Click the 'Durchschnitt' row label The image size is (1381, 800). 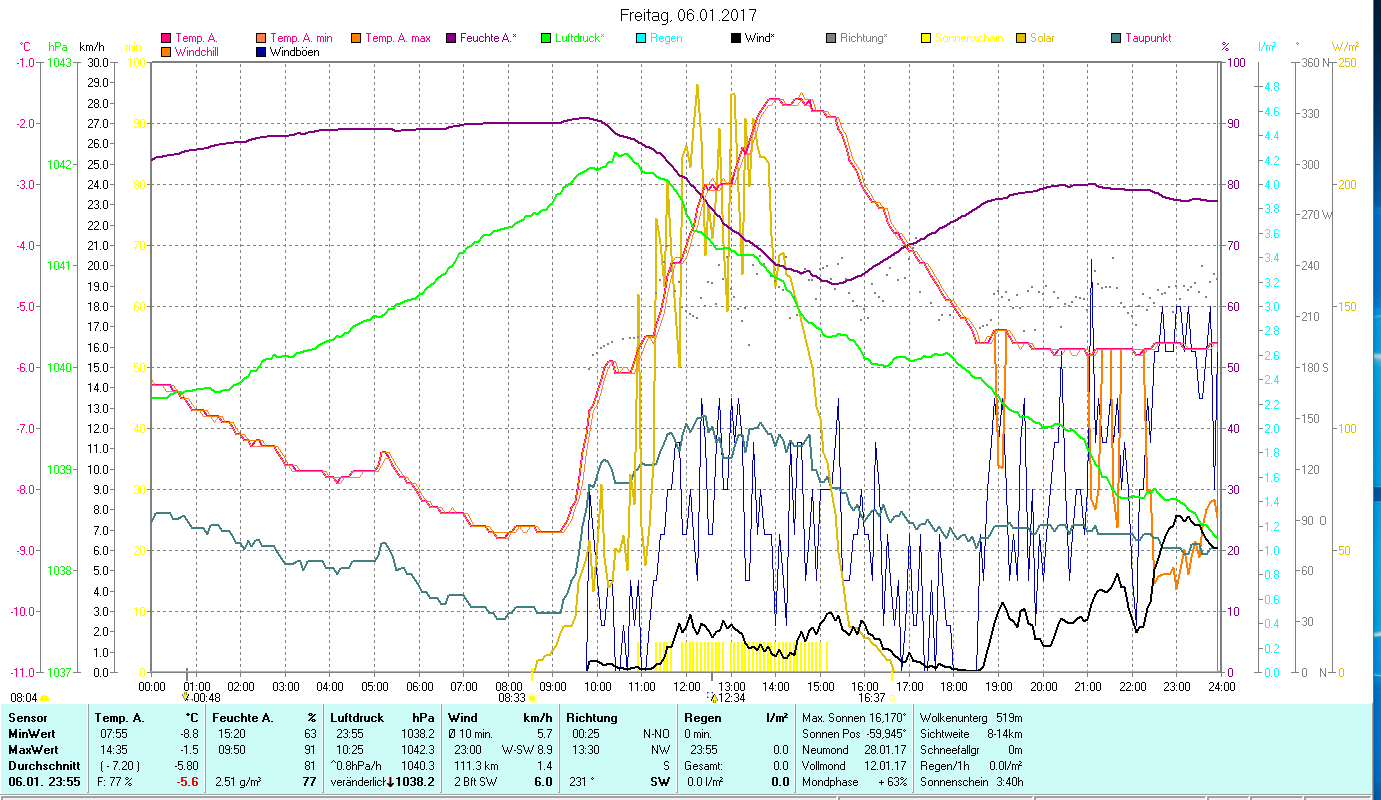pyautogui.click(x=42, y=765)
